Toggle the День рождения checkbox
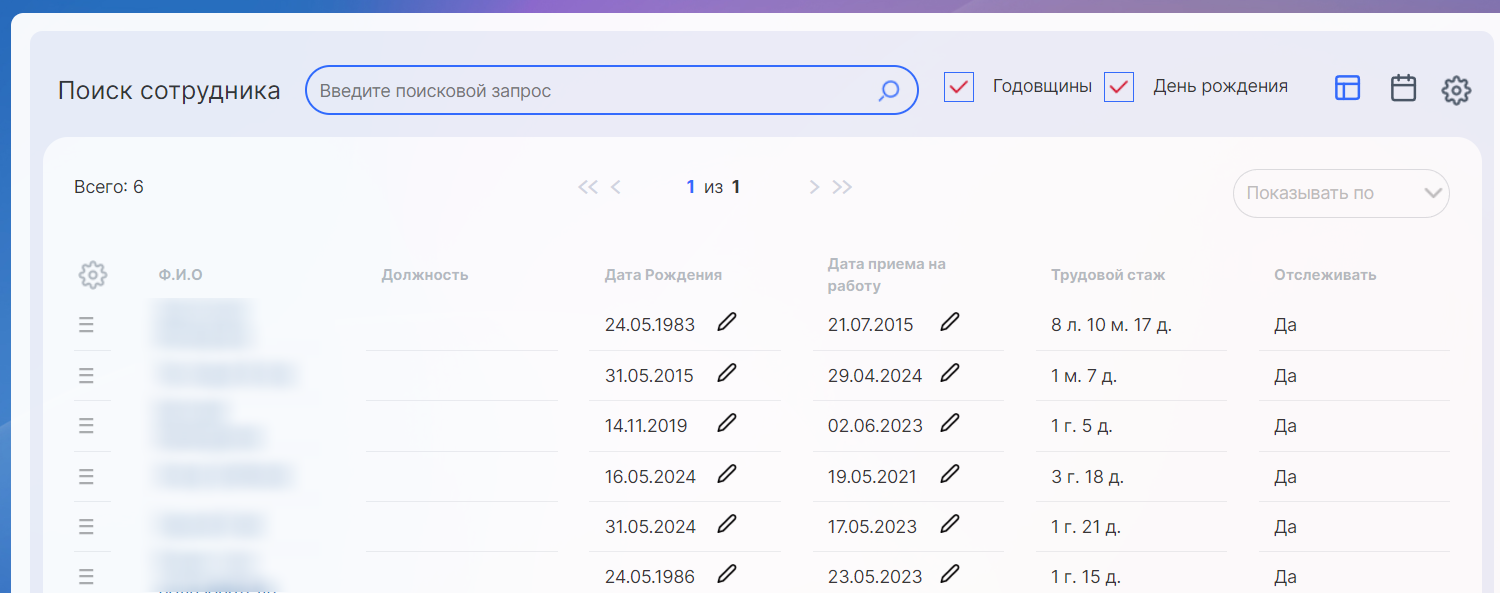Image resolution: width=1500 pixels, height=593 pixels. [x=1119, y=87]
